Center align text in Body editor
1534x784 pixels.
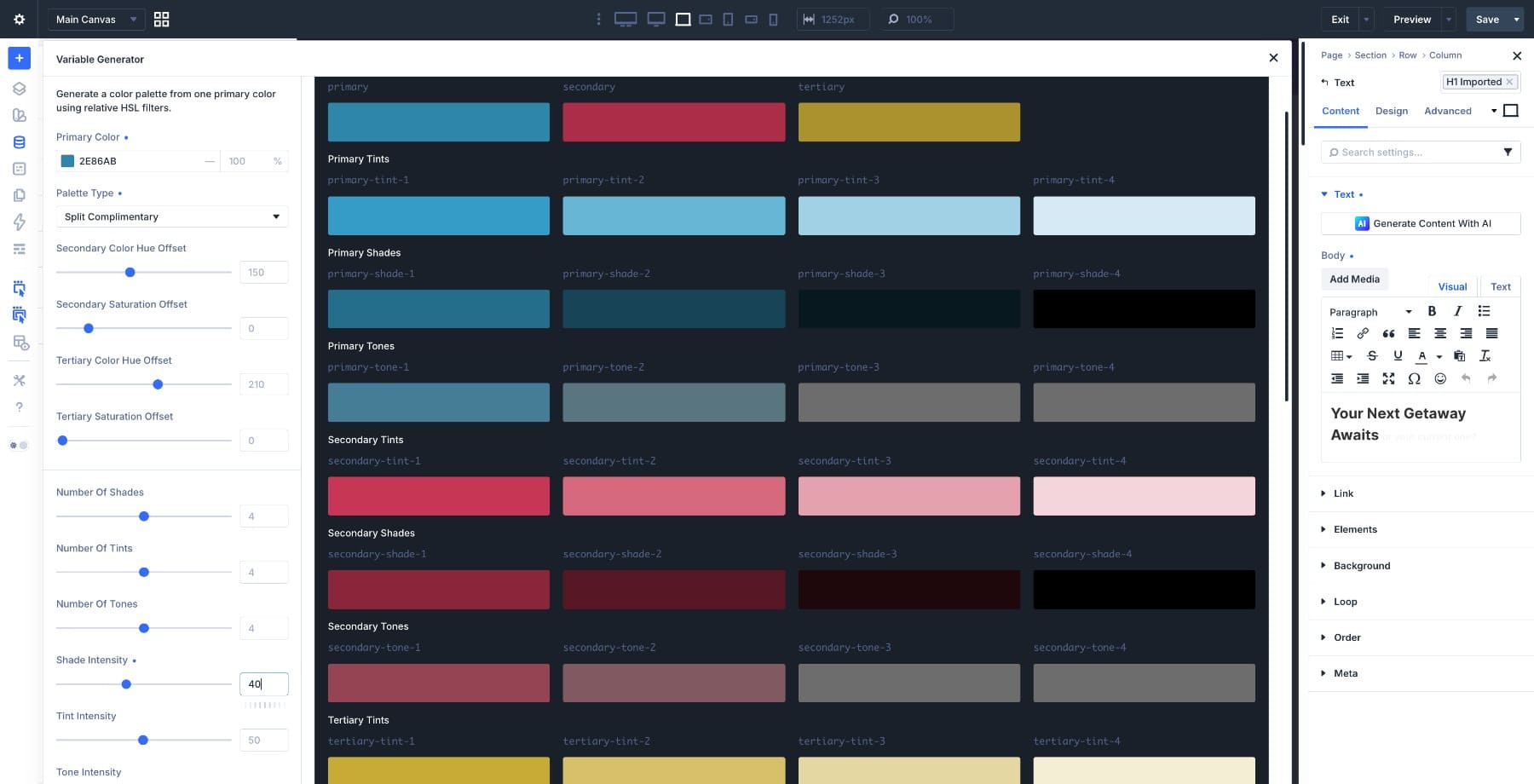tap(1440, 333)
